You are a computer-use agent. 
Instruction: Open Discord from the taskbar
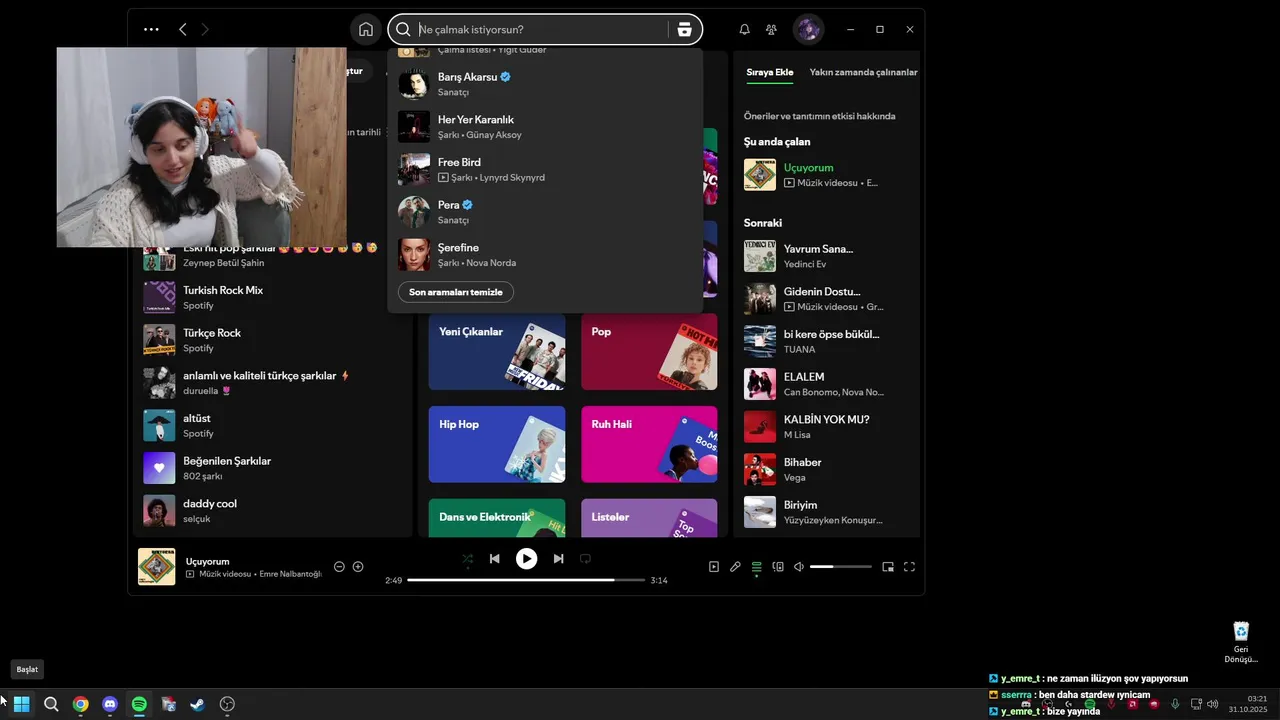click(110, 704)
